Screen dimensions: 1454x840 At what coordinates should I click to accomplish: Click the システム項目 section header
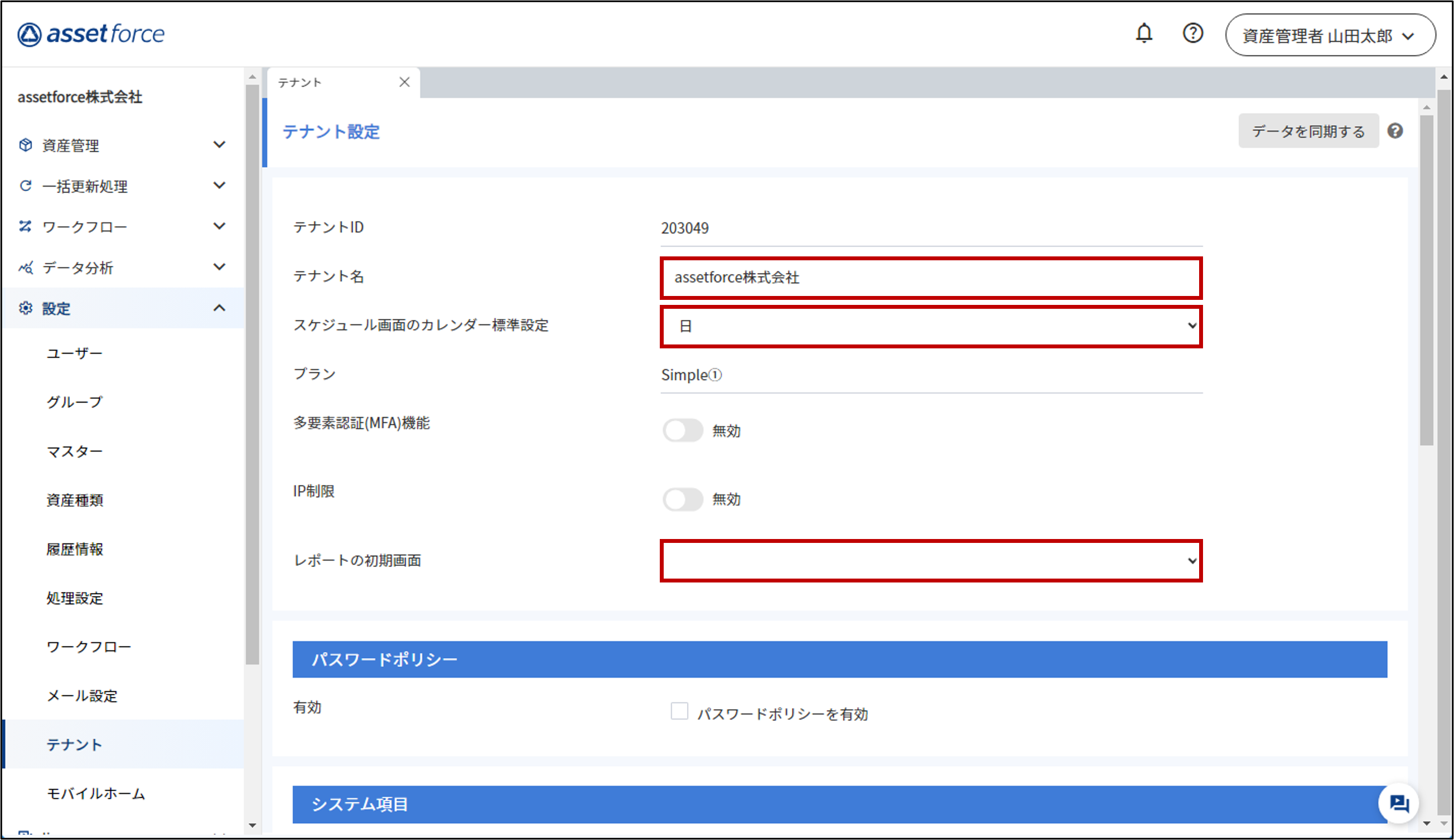[839, 804]
